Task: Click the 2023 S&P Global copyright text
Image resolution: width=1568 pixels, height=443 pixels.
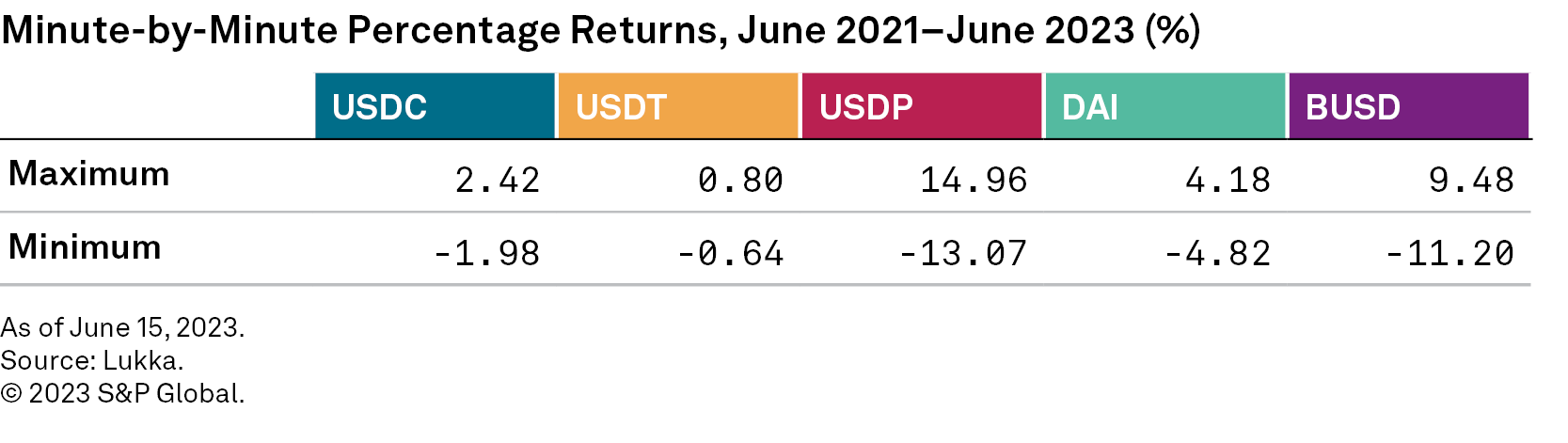Action: coord(122,393)
